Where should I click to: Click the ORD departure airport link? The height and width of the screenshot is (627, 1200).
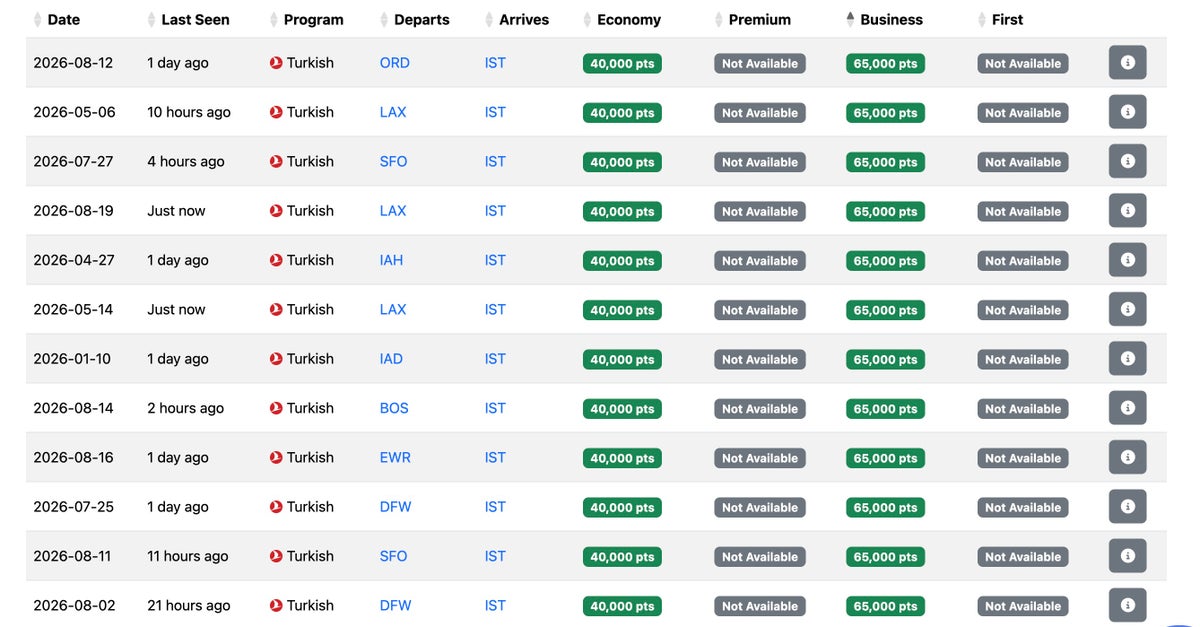pos(394,63)
